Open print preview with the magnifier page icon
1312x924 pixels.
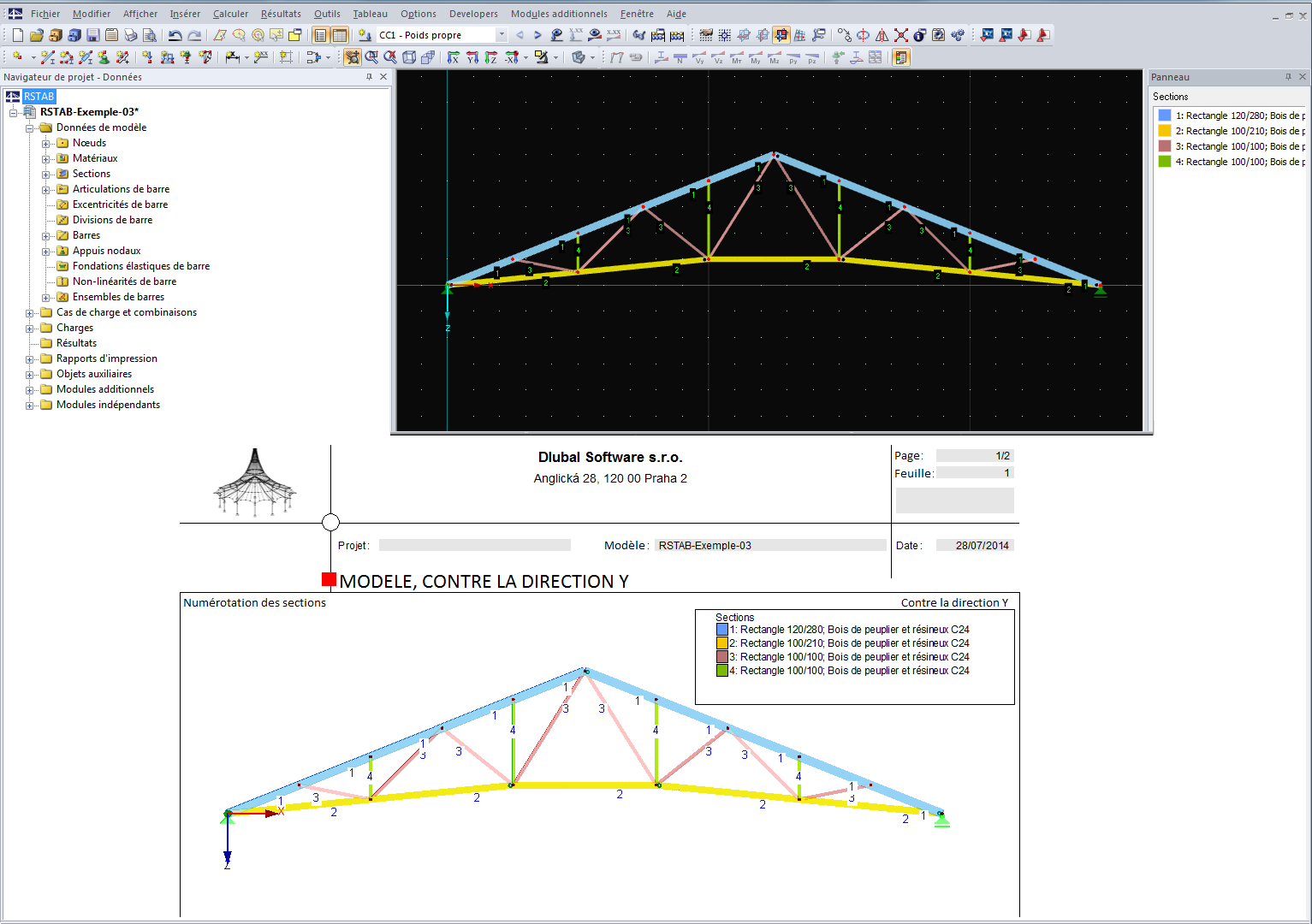pos(149,35)
